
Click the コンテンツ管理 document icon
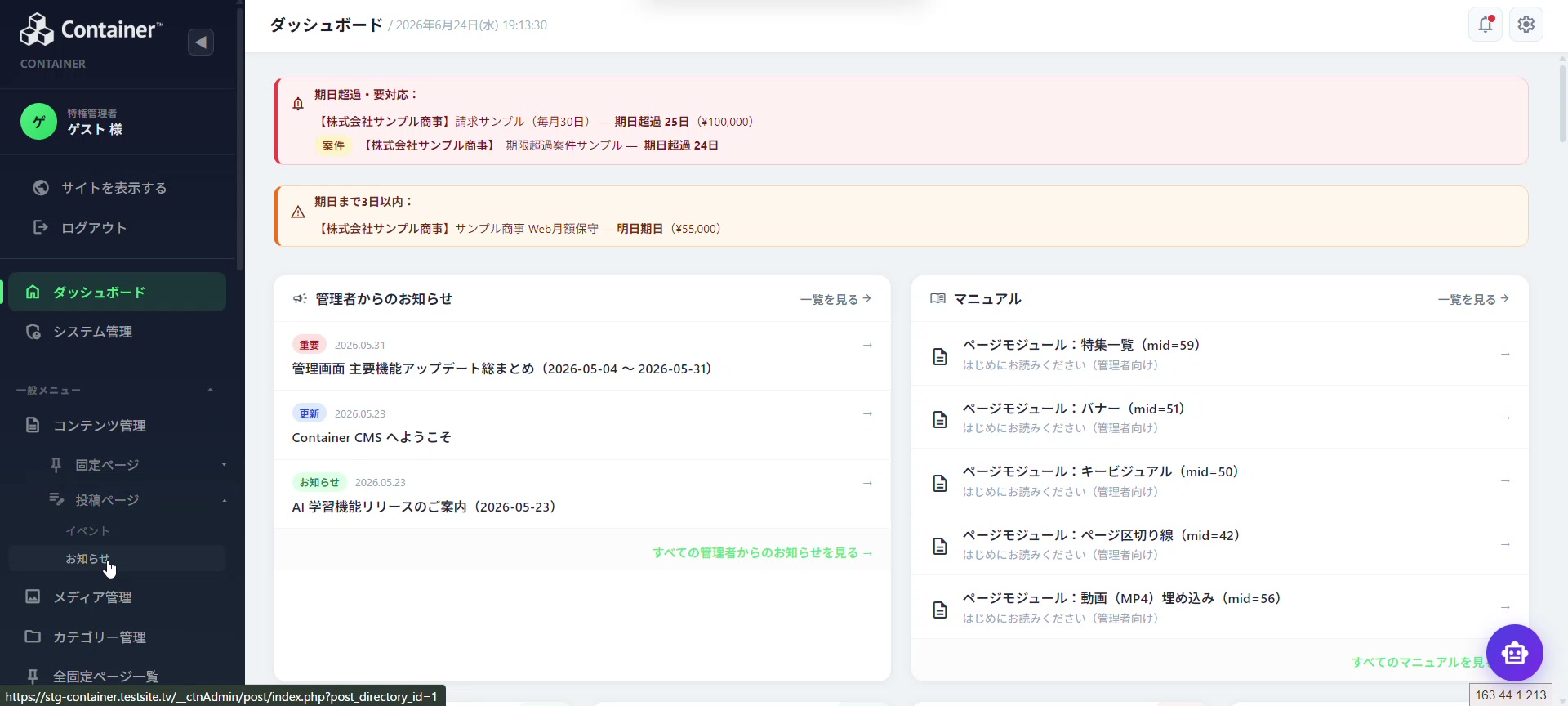(33, 425)
